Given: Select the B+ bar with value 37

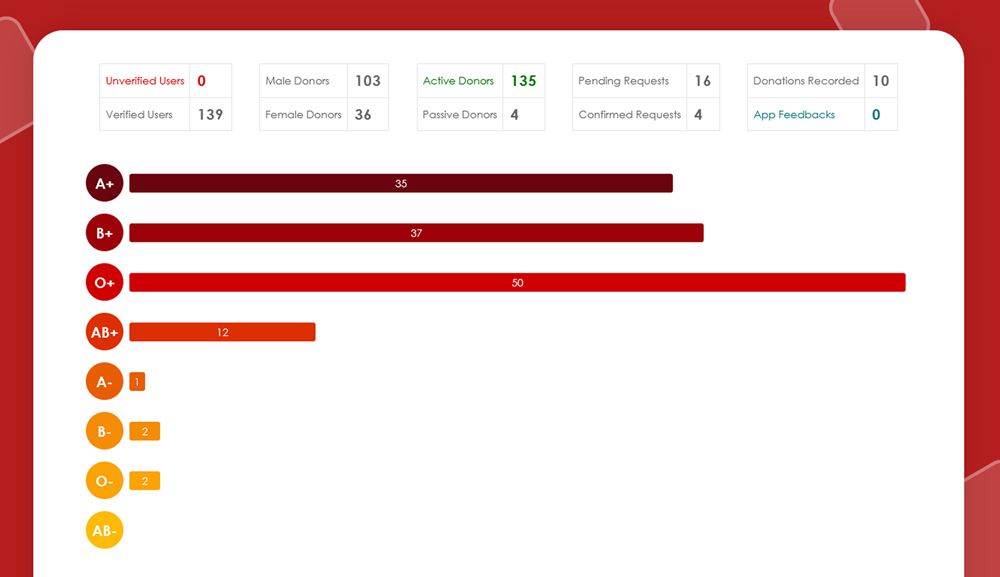Looking at the screenshot, I should (x=416, y=233).
